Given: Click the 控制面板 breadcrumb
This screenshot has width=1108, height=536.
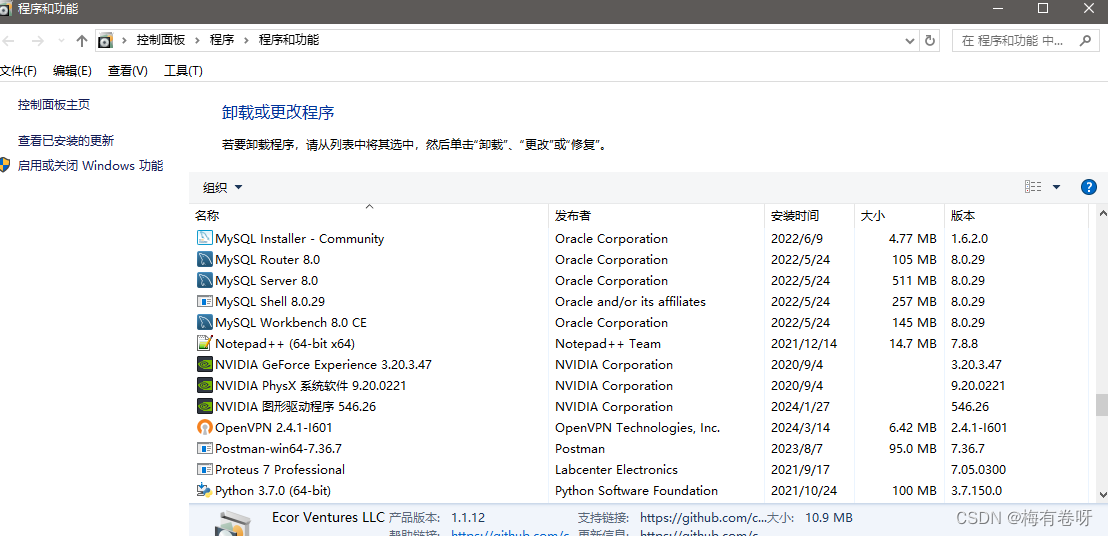Looking at the screenshot, I should pos(160,40).
